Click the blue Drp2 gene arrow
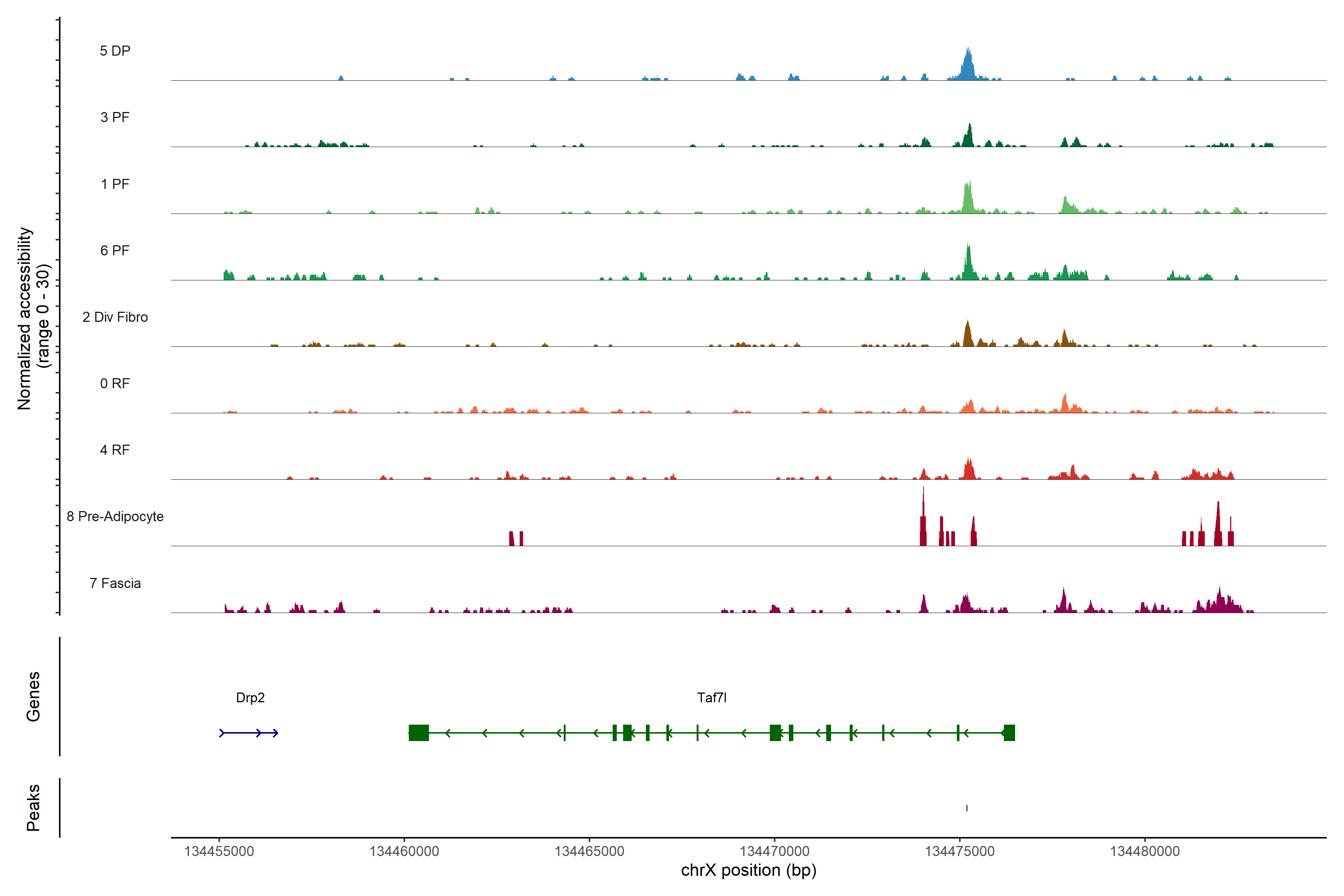The height and width of the screenshot is (896, 1344). click(249, 733)
